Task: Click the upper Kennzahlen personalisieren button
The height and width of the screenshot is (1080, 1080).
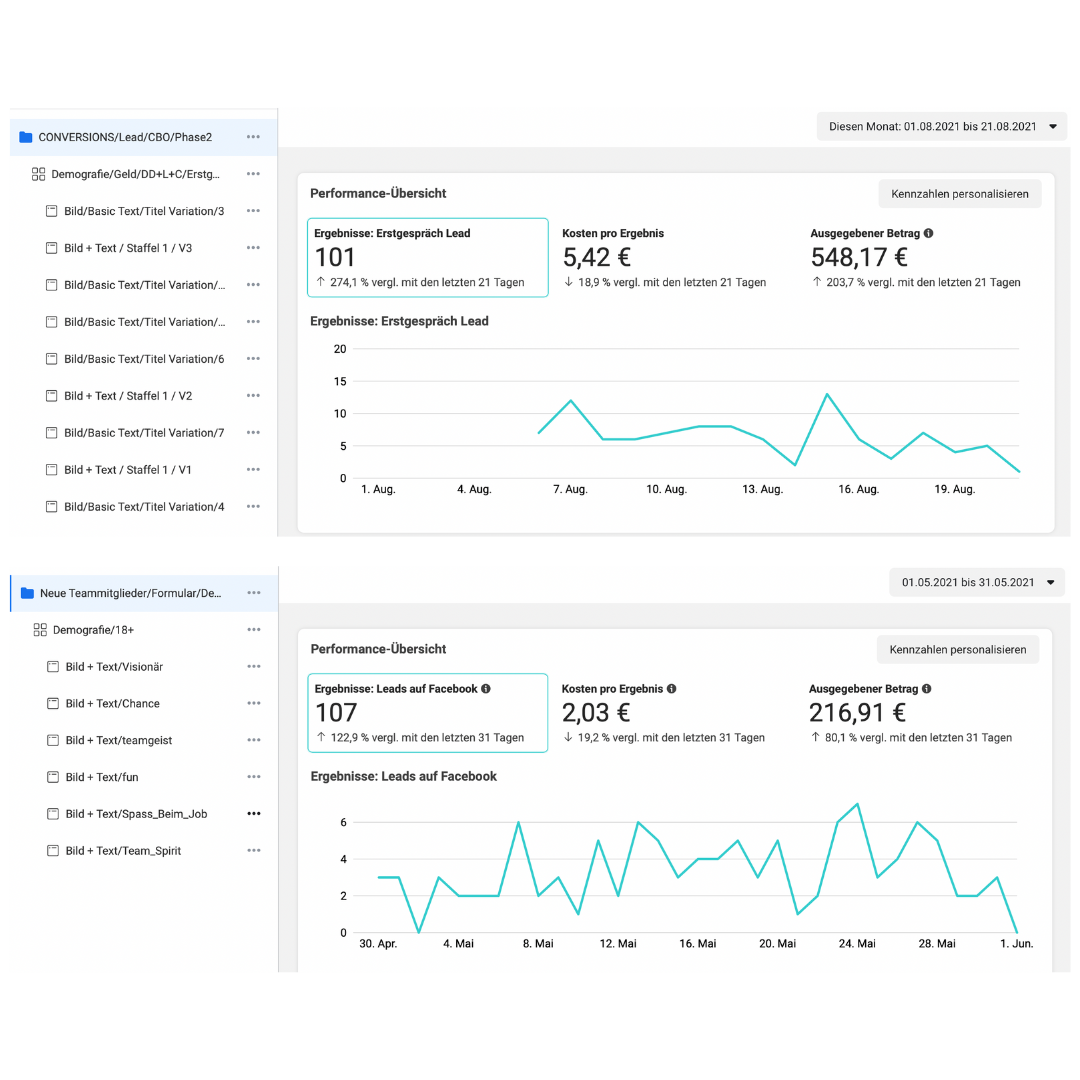Action: [x=959, y=194]
